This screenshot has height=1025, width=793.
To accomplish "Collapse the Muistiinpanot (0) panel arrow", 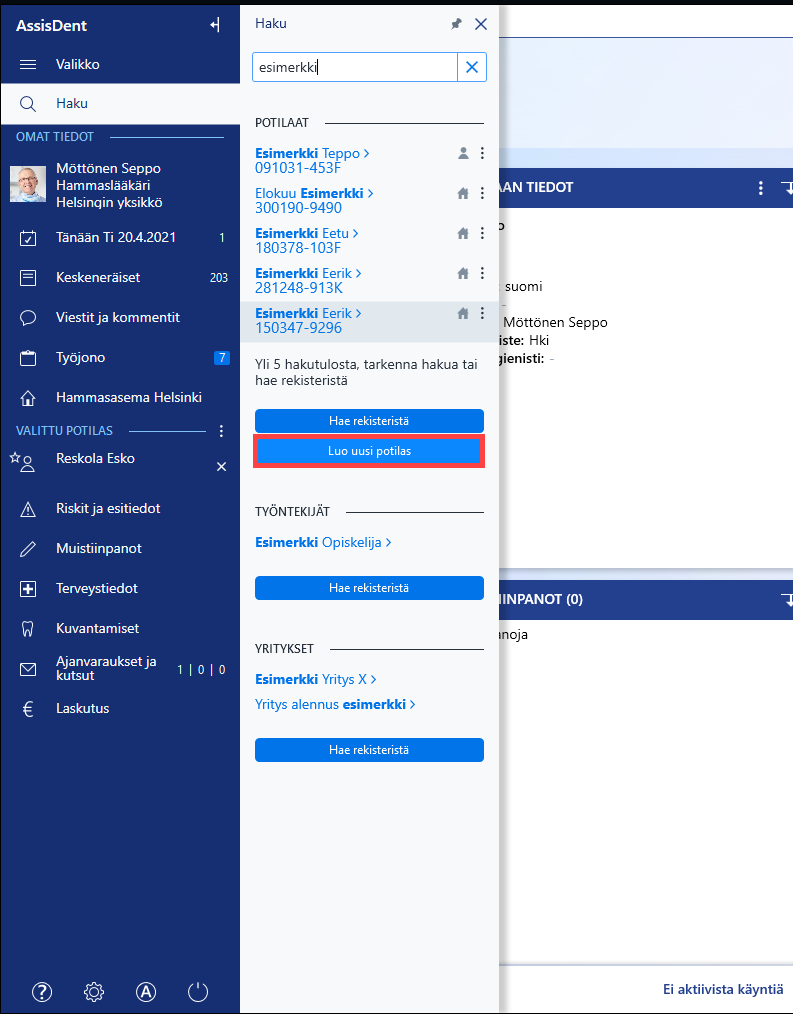I will (x=786, y=599).
